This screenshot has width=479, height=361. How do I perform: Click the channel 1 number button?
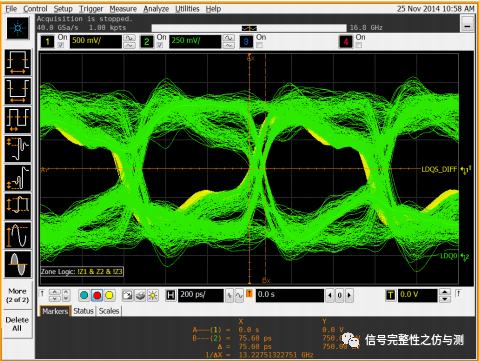[x=47, y=42]
